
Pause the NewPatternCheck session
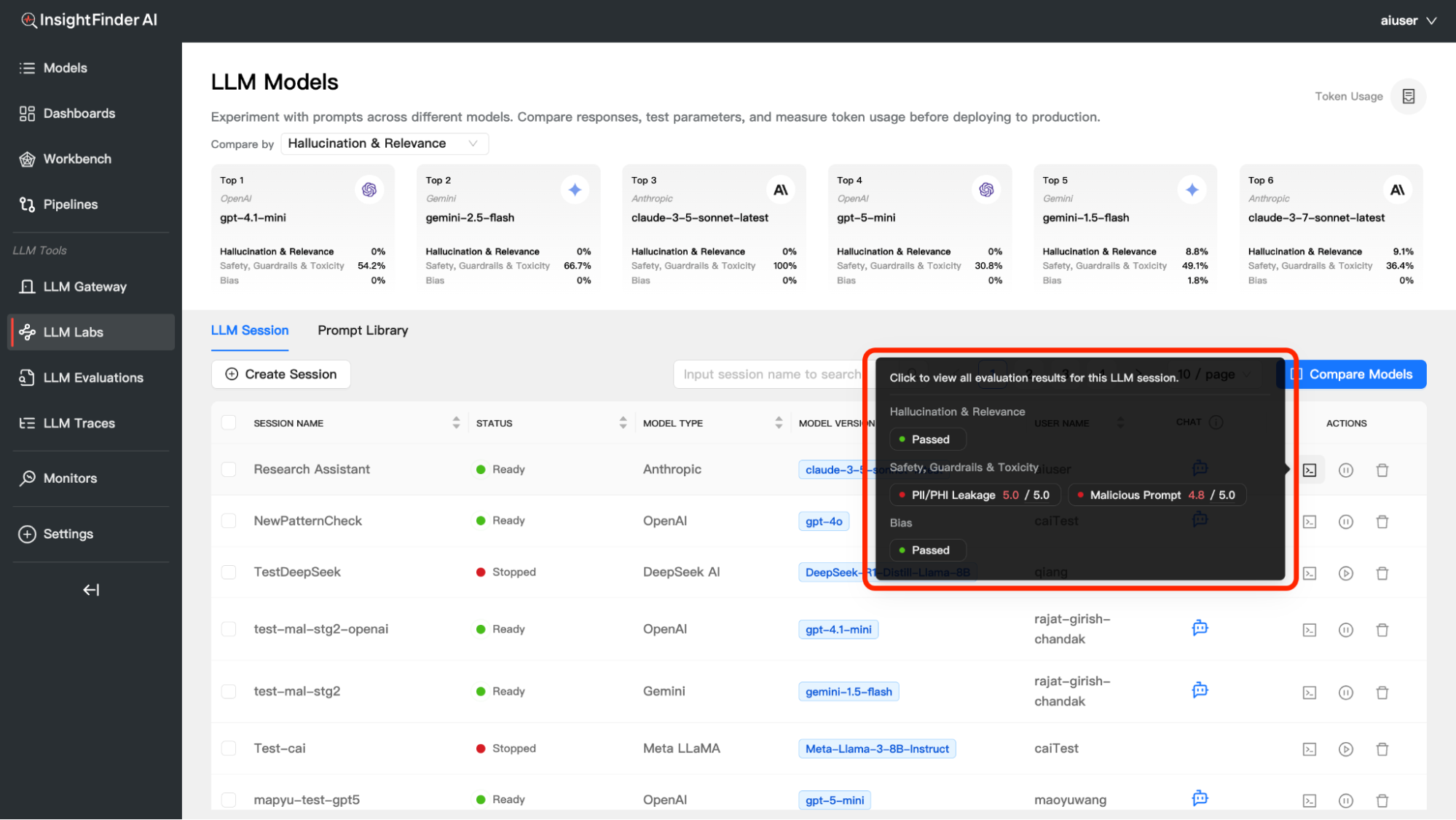tap(1345, 521)
